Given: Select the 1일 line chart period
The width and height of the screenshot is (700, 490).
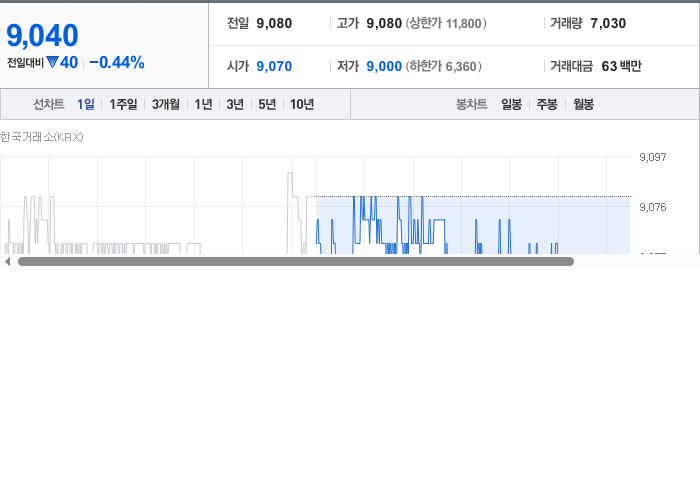Looking at the screenshot, I should click(x=86, y=104).
